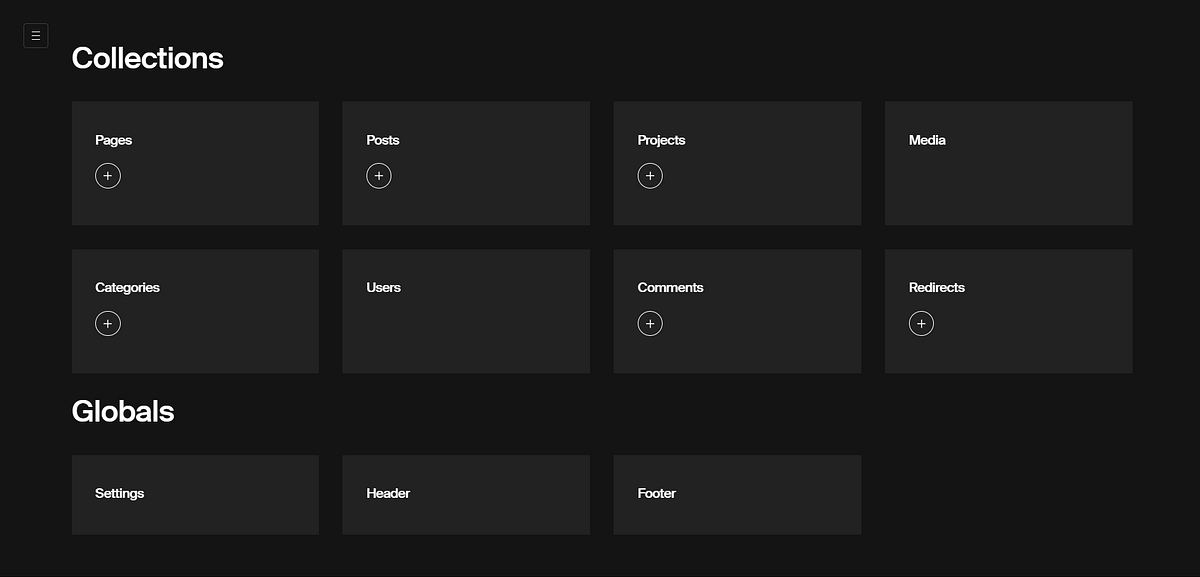Screen dimensions: 1200x577
Task: Click the plus icon on the Projects card
Action: tap(650, 175)
